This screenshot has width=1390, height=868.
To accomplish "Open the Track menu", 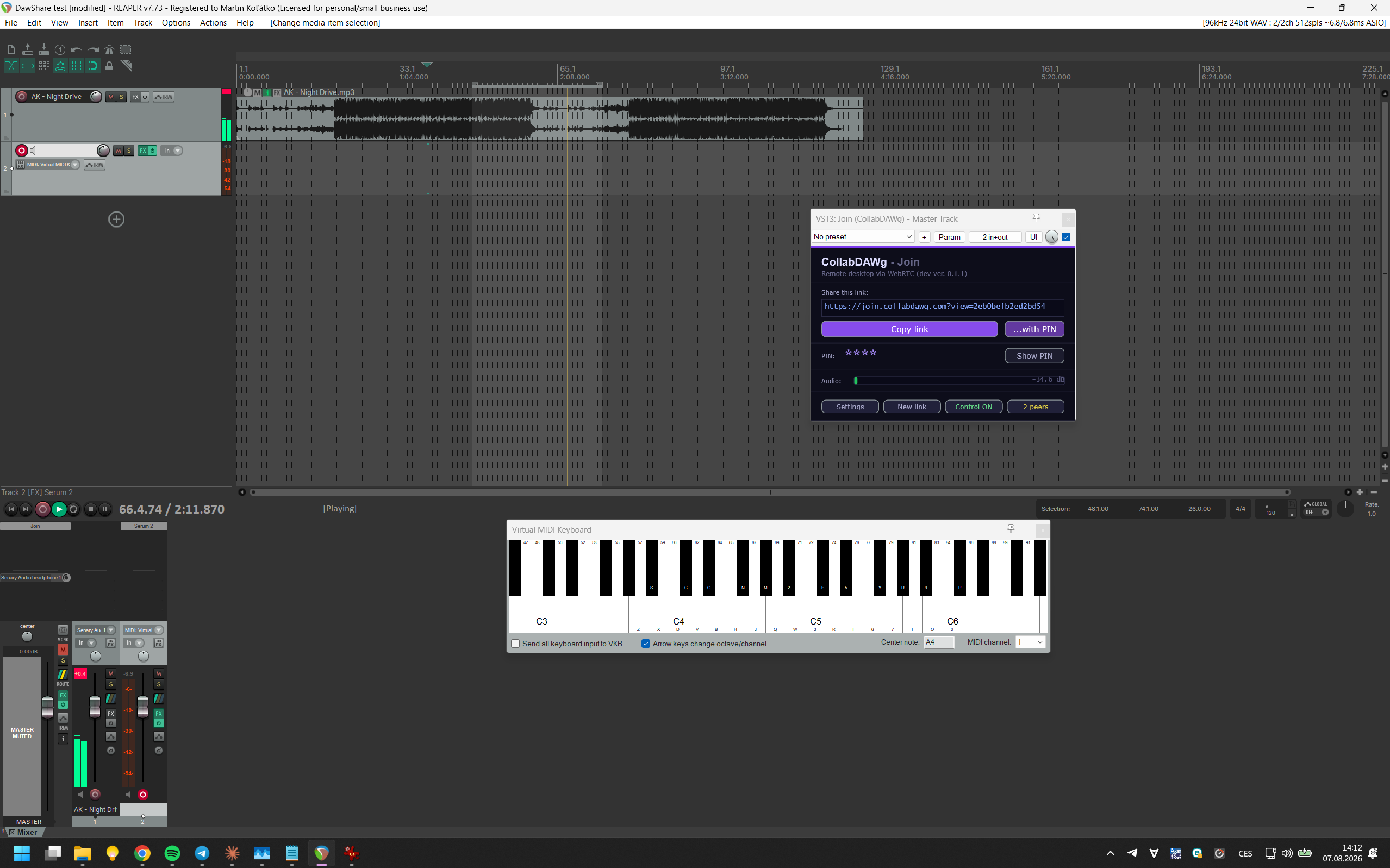I will tap(143, 22).
